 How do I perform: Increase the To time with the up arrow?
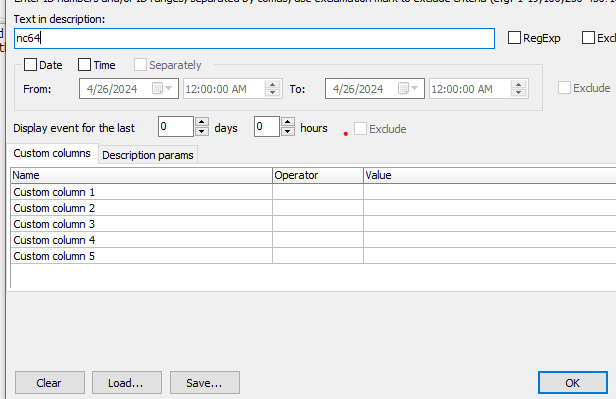[x=519, y=84]
